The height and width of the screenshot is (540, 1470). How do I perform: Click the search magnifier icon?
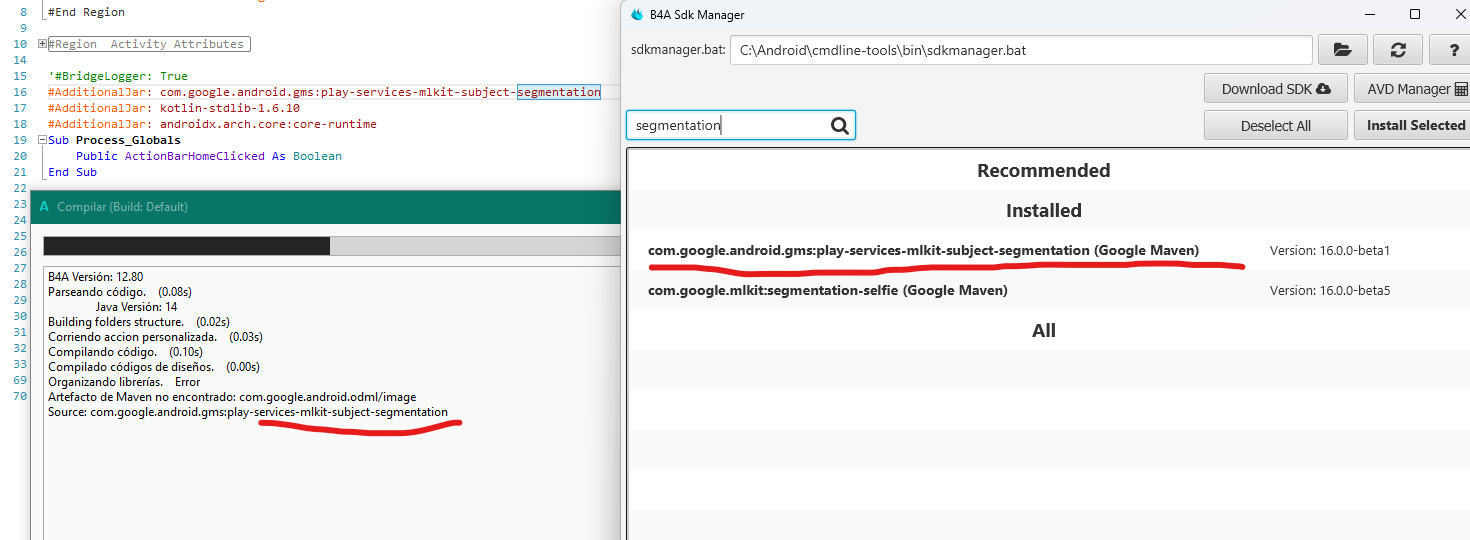(x=840, y=125)
